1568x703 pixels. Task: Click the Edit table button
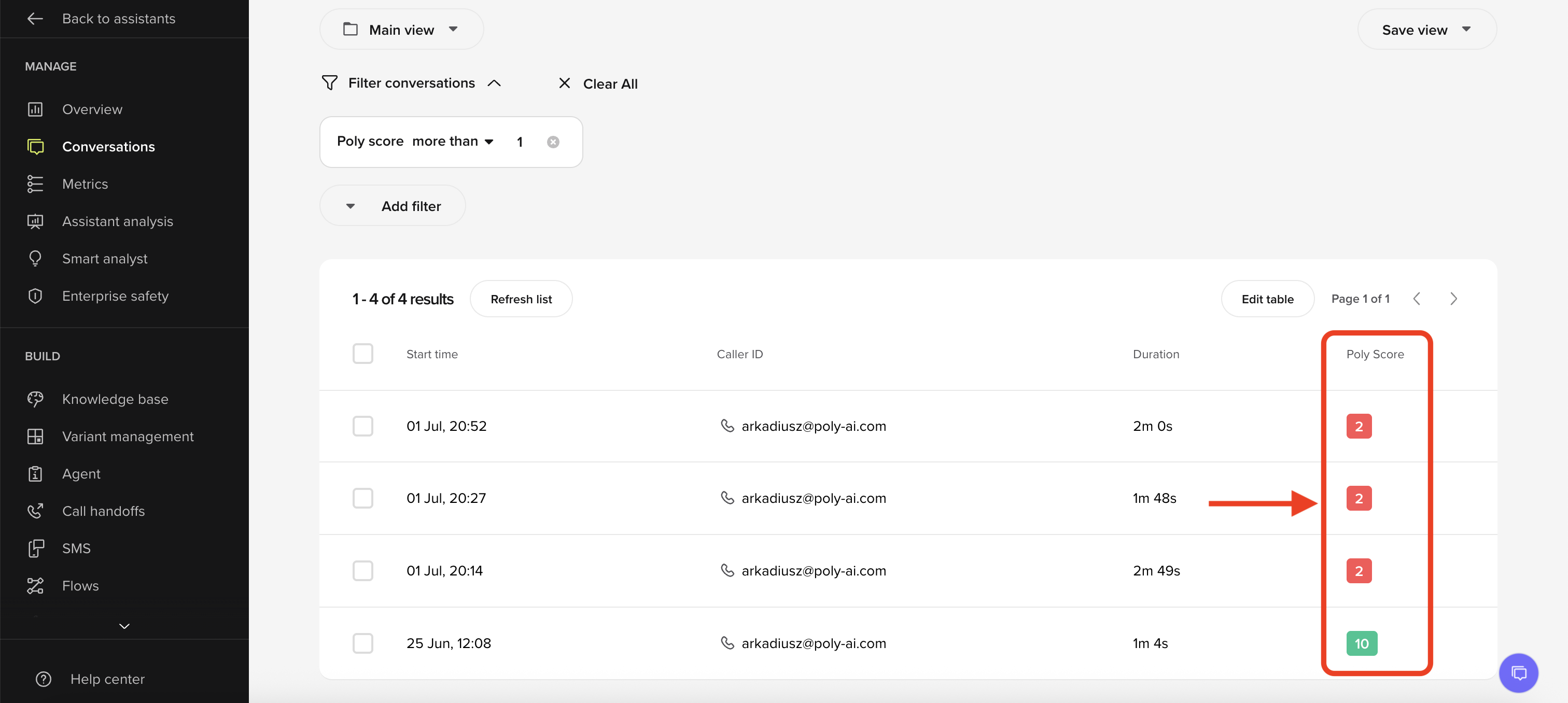pyautogui.click(x=1267, y=299)
